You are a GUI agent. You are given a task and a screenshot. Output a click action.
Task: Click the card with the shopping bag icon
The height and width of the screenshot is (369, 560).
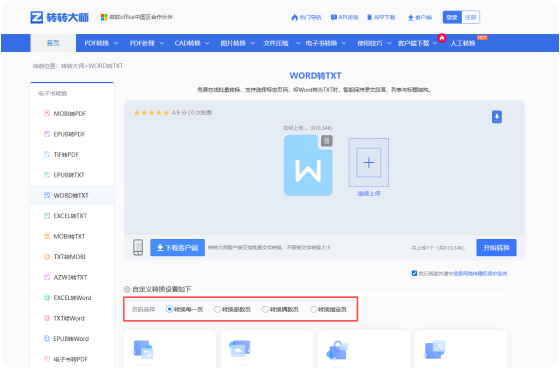pyautogui.click(x=364, y=349)
